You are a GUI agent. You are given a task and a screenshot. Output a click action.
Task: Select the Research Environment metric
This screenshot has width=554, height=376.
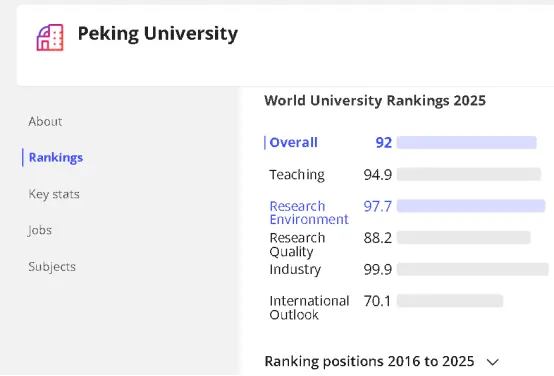[x=309, y=213]
